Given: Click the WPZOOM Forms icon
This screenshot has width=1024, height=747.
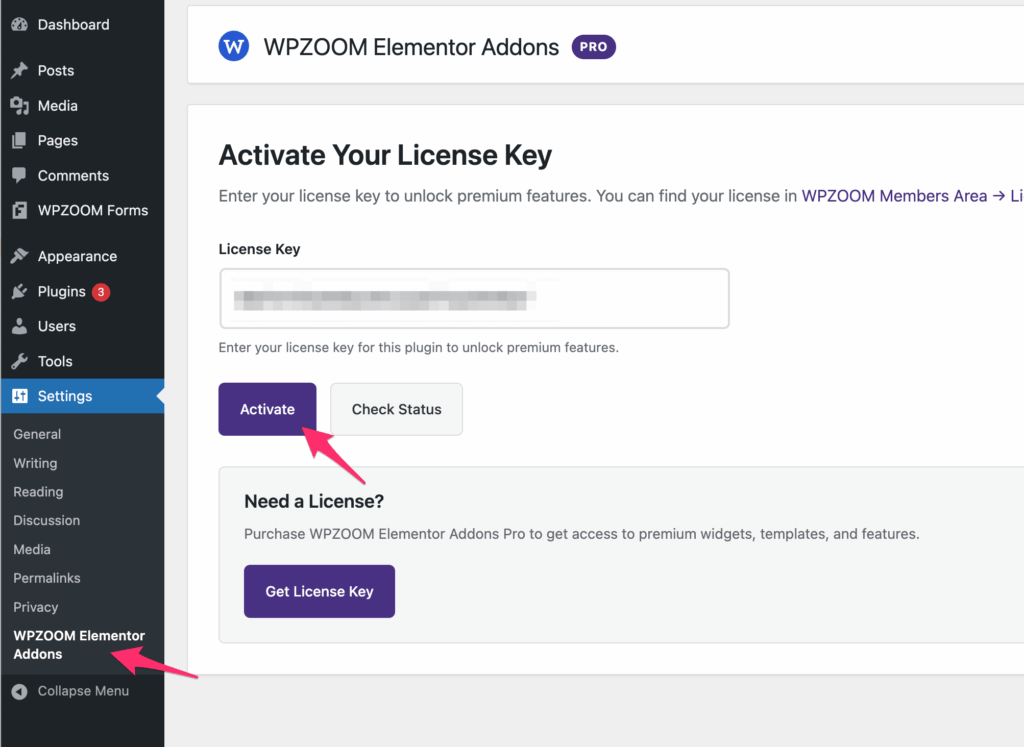Looking at the screenshot, I should (x=20, y=210).
